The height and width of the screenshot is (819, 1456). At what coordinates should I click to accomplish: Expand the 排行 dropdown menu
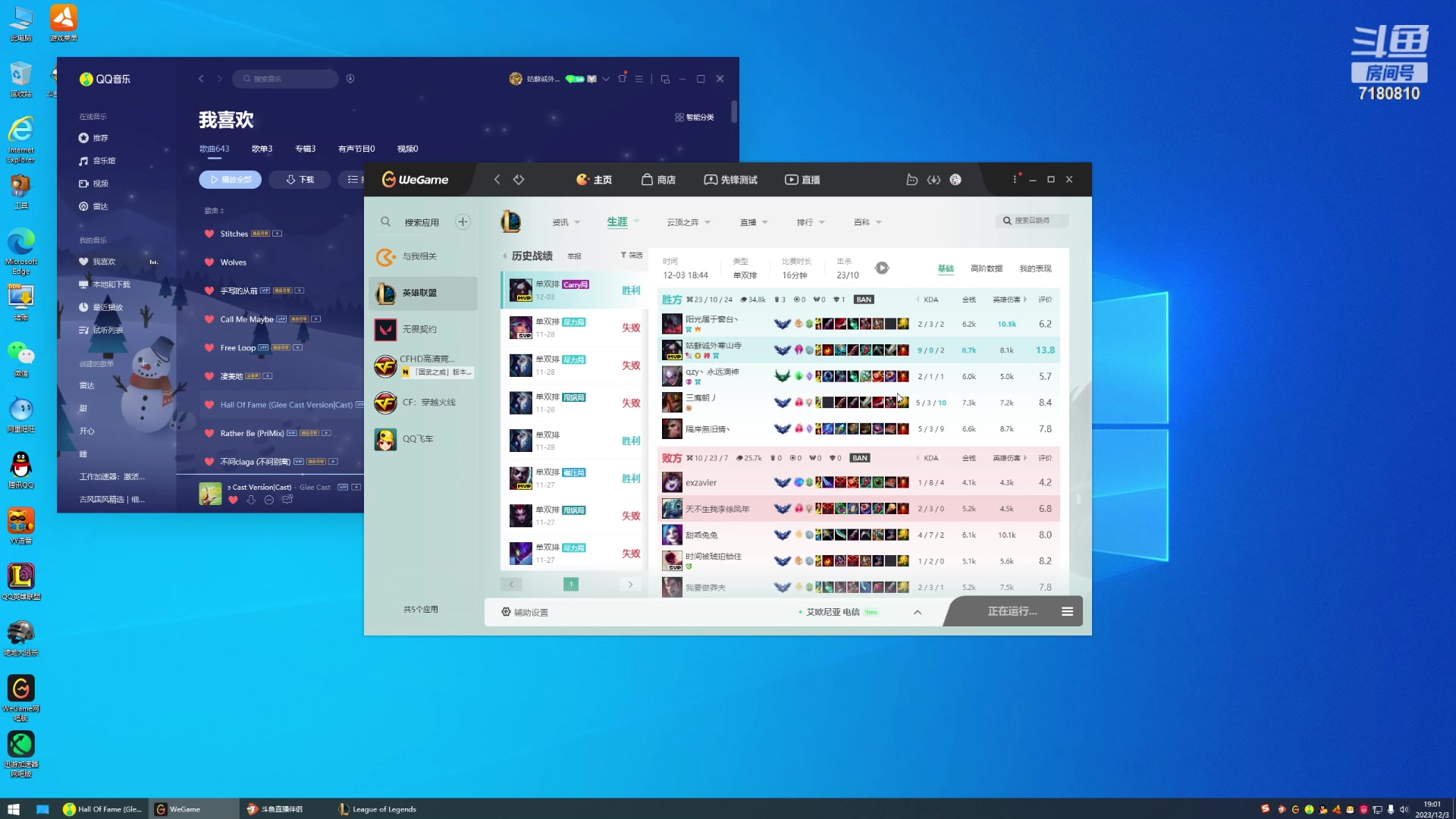tap(811, 222)
